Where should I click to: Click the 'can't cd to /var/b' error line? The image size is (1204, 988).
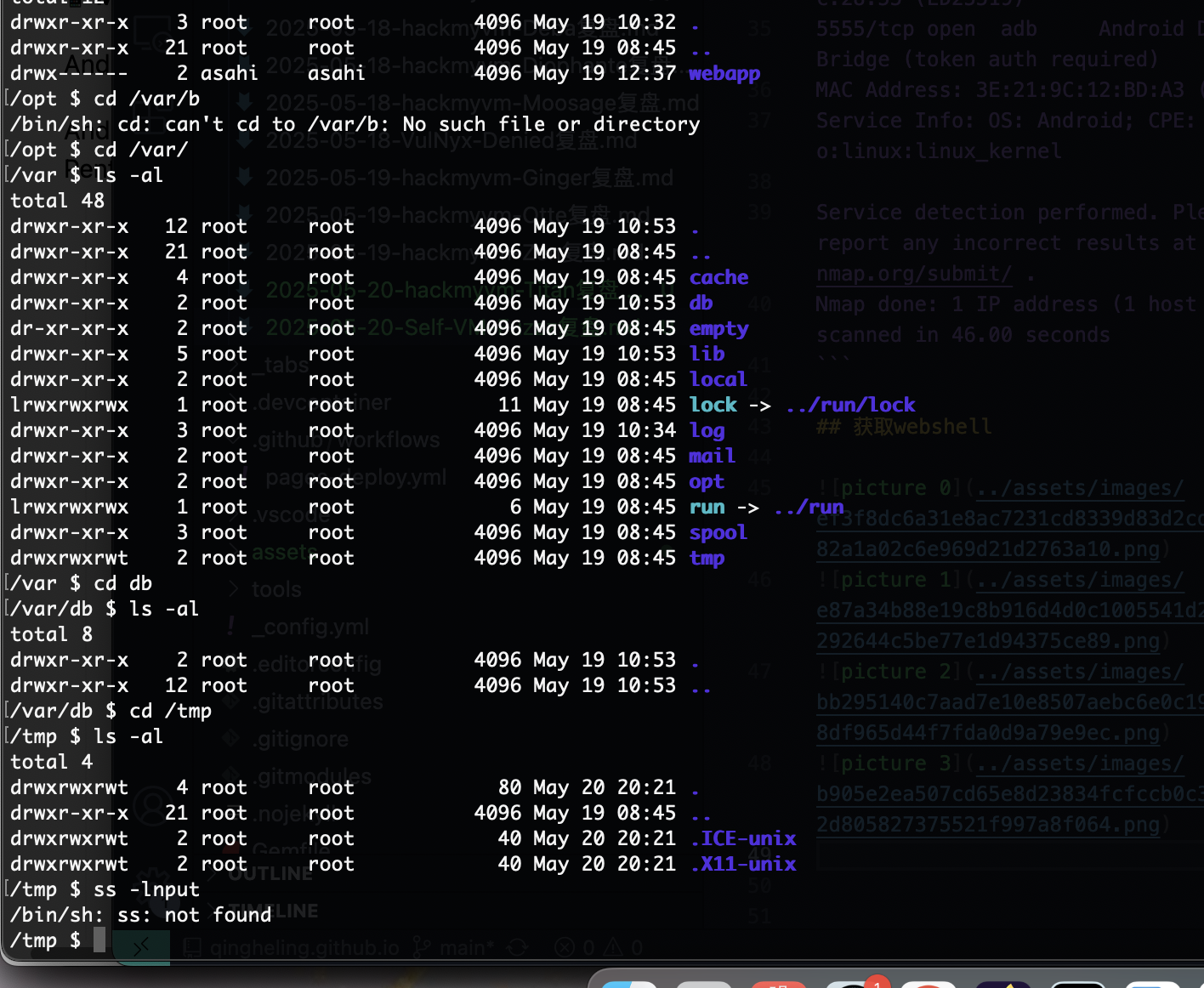(355, 124)
